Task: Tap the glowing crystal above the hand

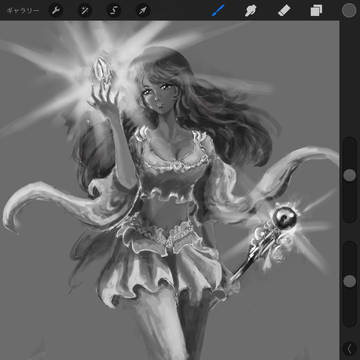Action: 101,71
